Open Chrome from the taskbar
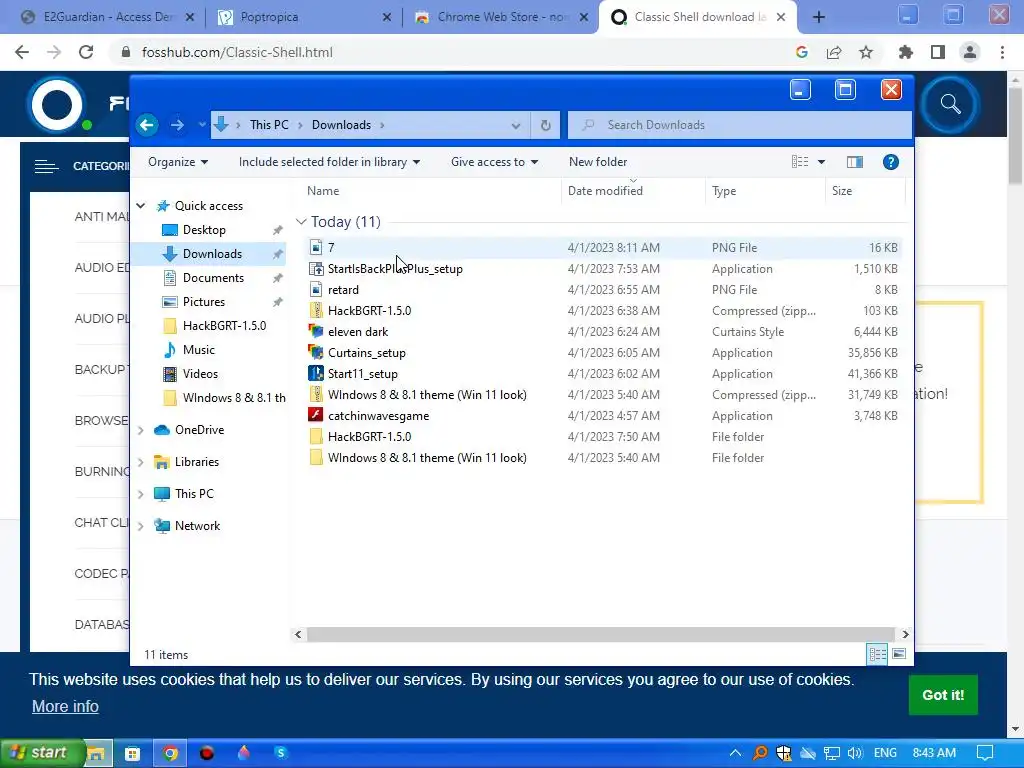 170,754
